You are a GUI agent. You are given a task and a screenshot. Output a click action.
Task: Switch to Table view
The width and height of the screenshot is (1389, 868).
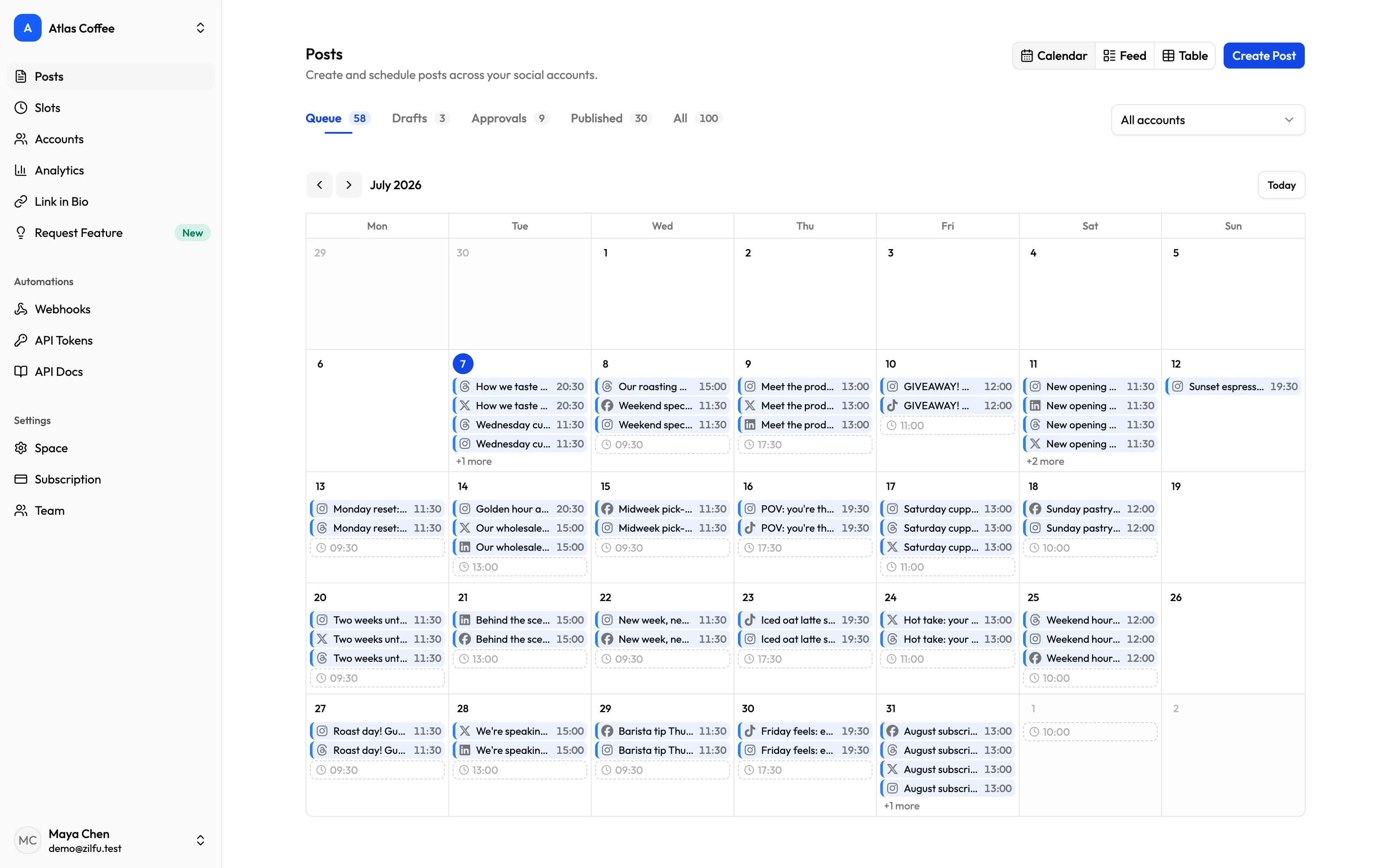[x=1185, y=56]
